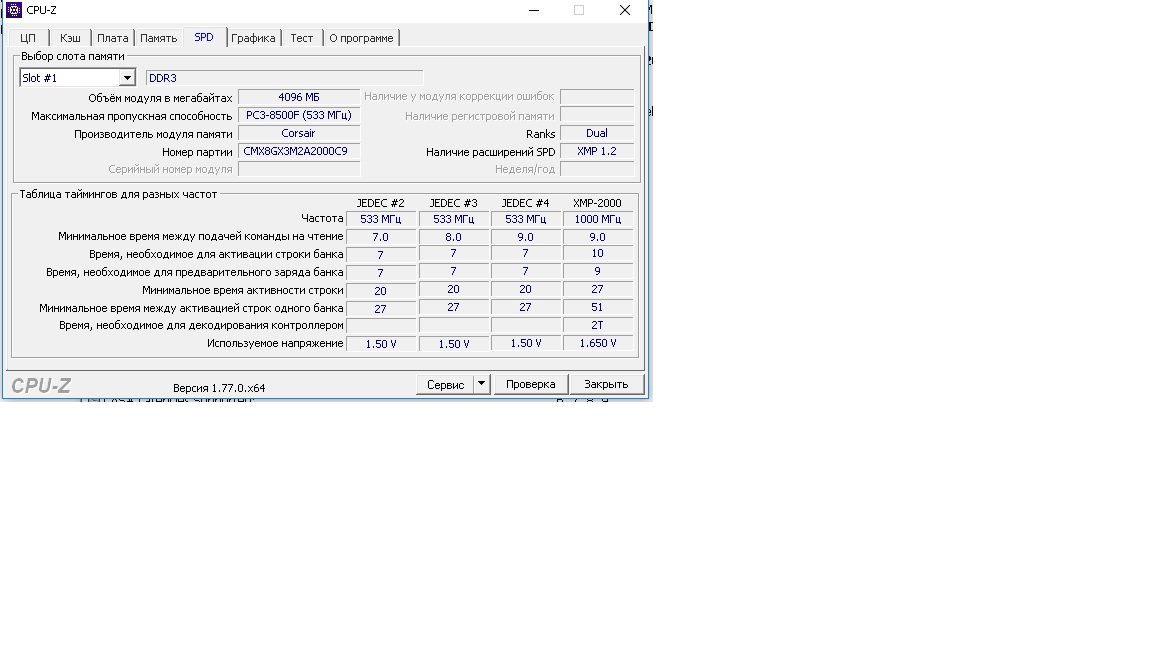Select the 1.650 V voltage cell
This screenshot has width=1152, height=648.
click(597, 343)
